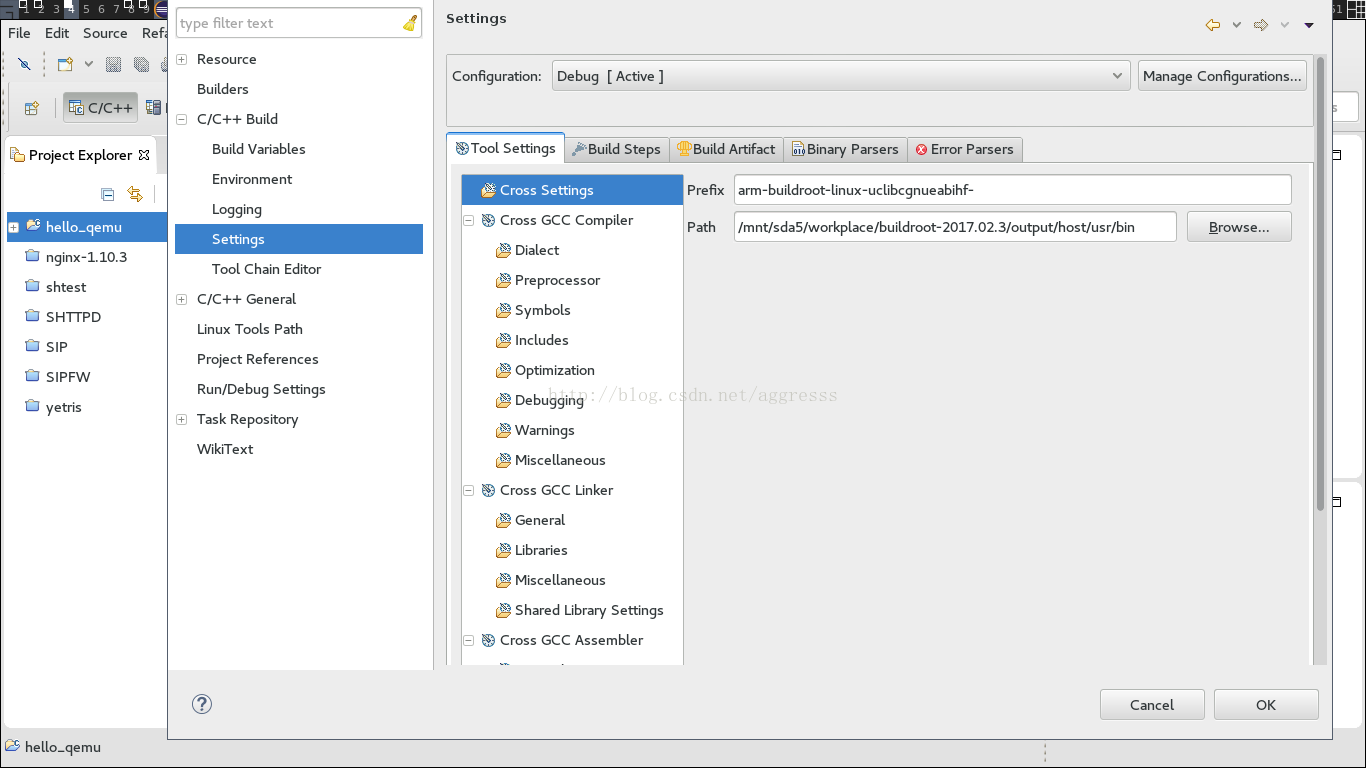Select the nginx-1.10.3 project folder
Screen dimensions: 1366x768
click(86, 257)
